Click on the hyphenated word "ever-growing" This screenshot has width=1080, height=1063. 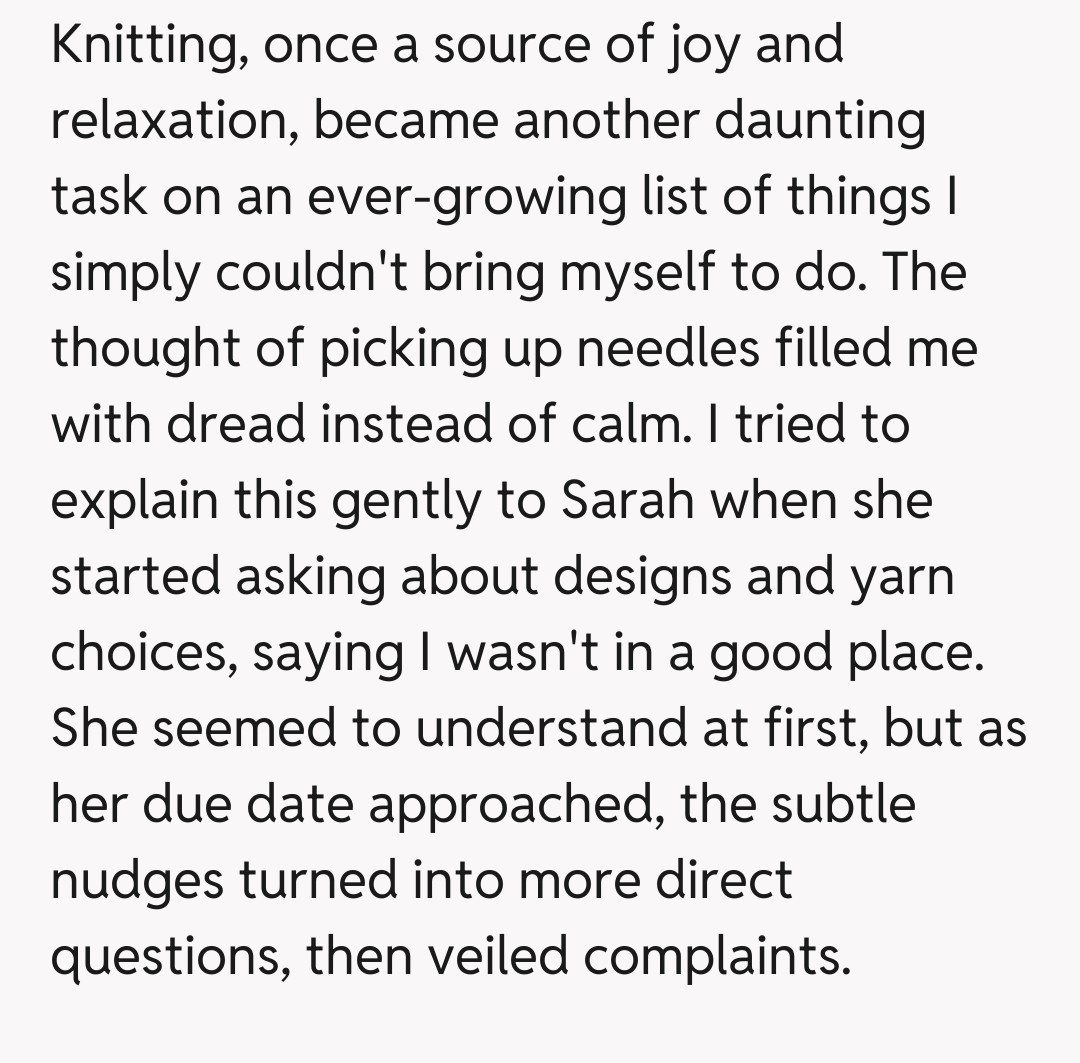point(472,197)
